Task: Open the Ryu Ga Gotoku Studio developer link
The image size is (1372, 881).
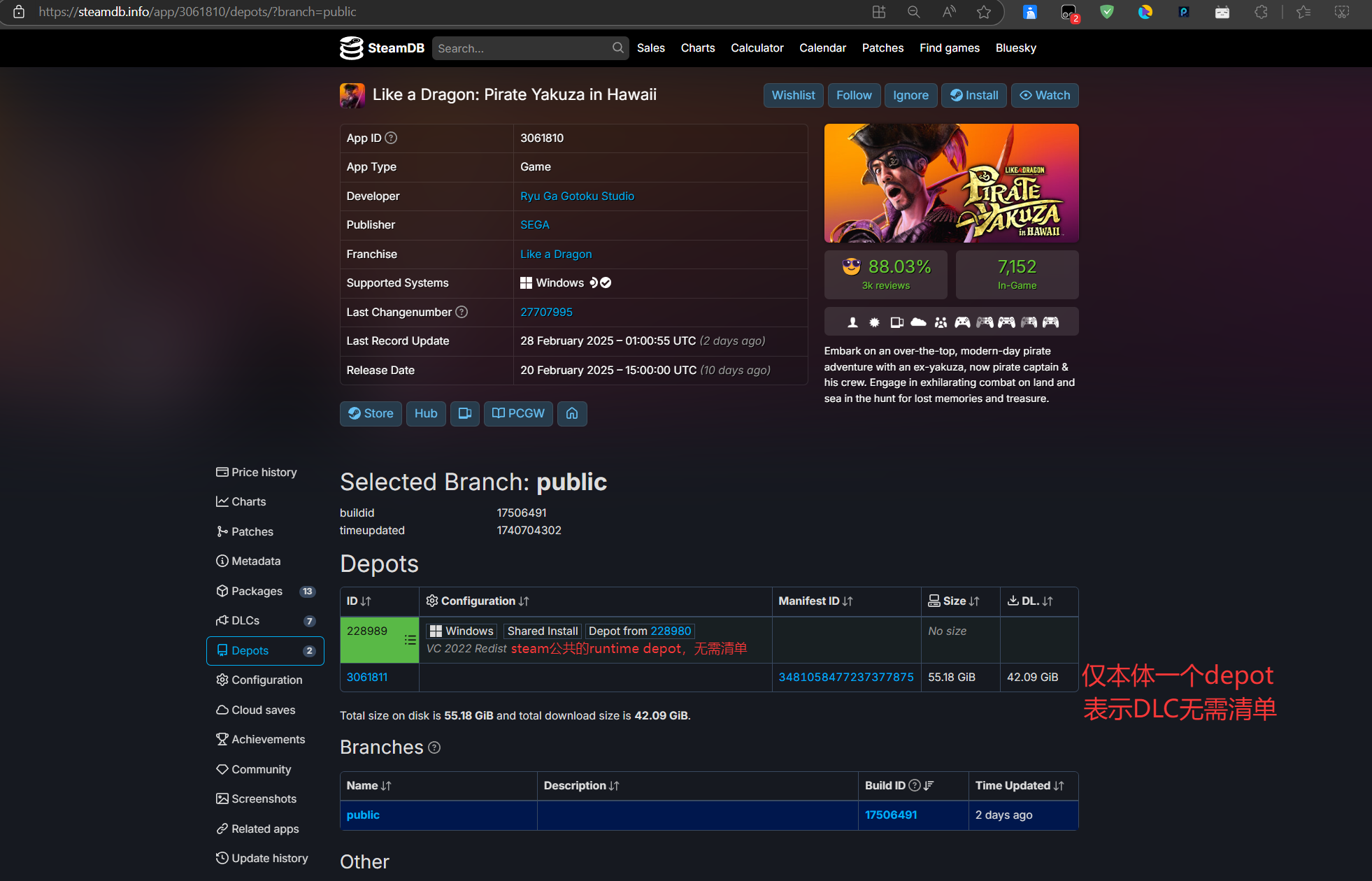Action: 578,196
